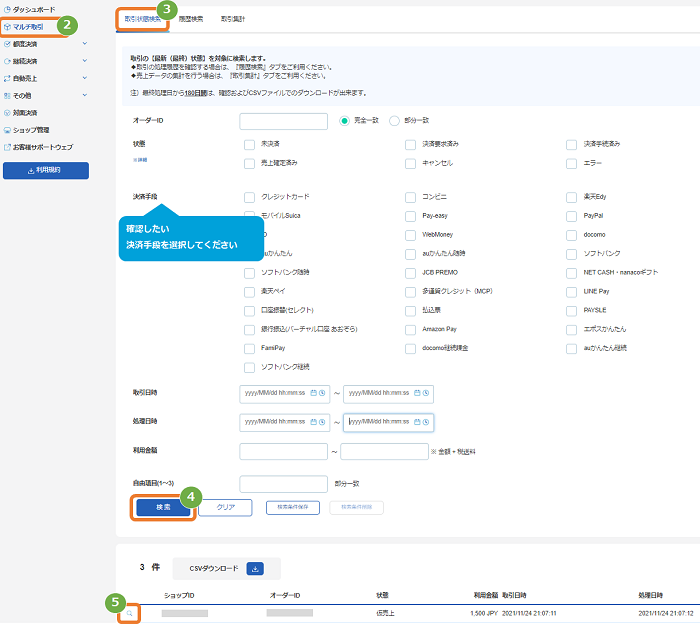This screenshot has width=700, height=624.
Task: Tick the FamiPay checkbox
Action: (x=250, y=349)
